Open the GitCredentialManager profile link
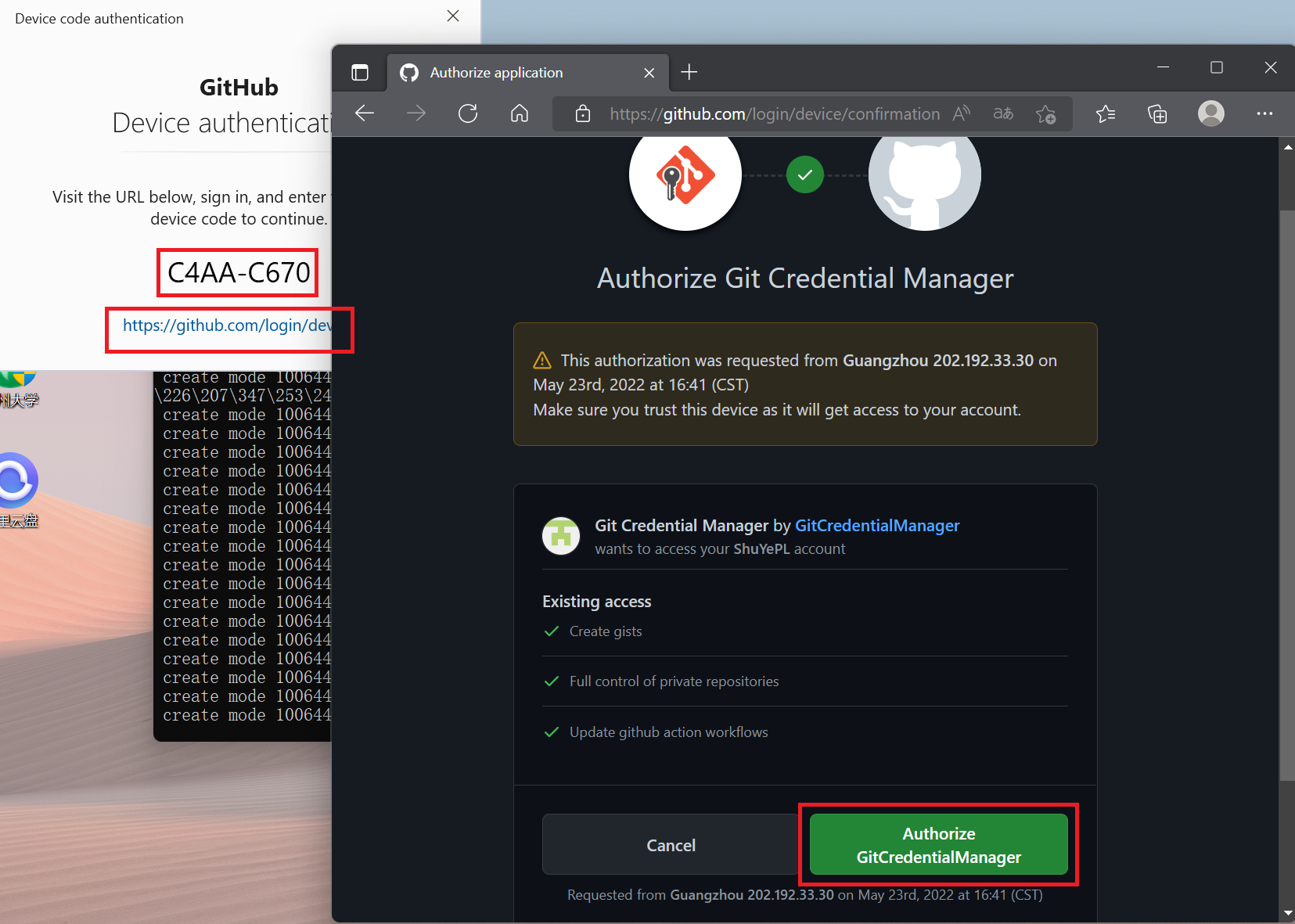This screenshot has height=924, width=1295. click(876, 526)
